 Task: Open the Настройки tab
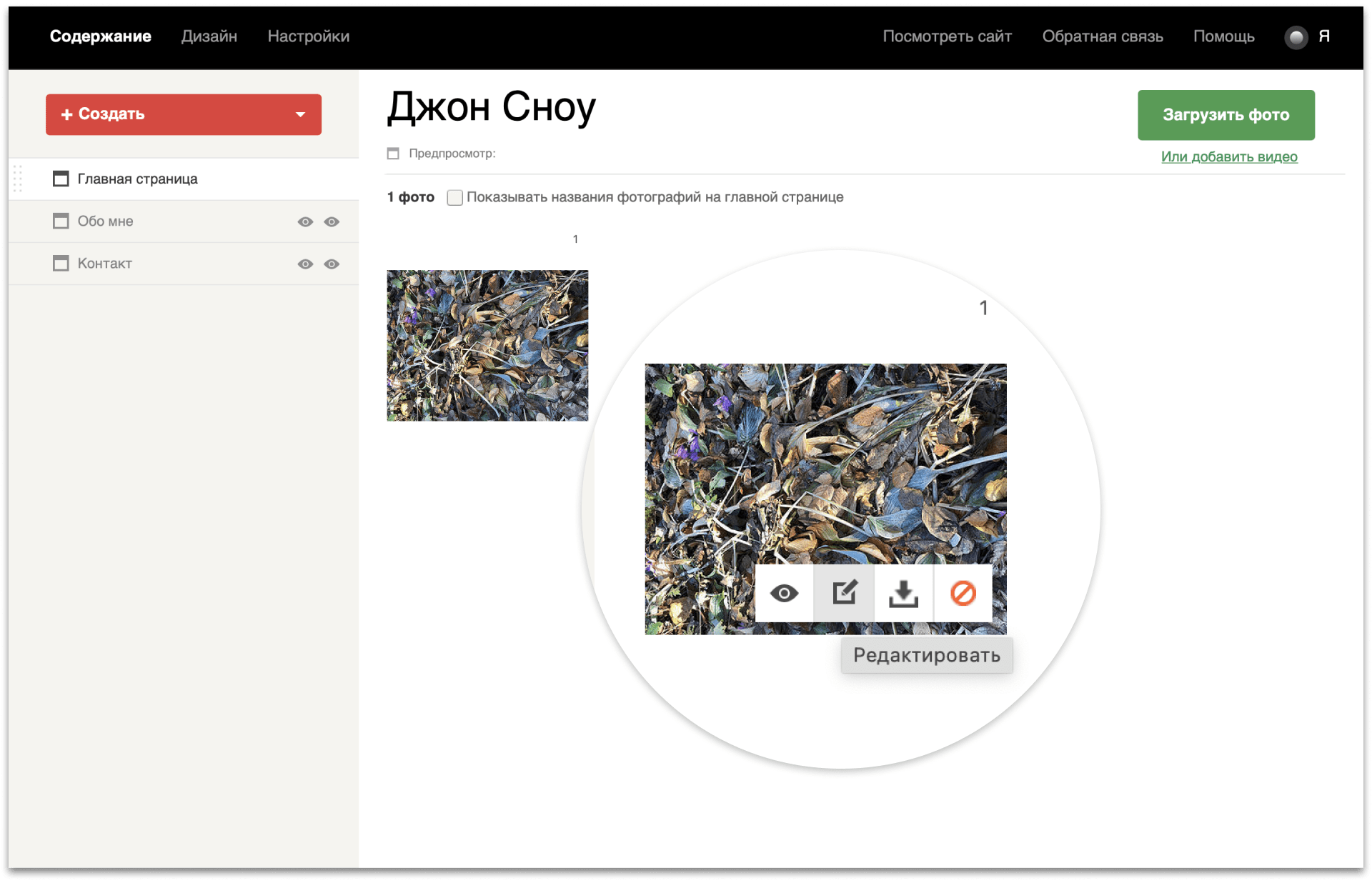click(308, 36)
